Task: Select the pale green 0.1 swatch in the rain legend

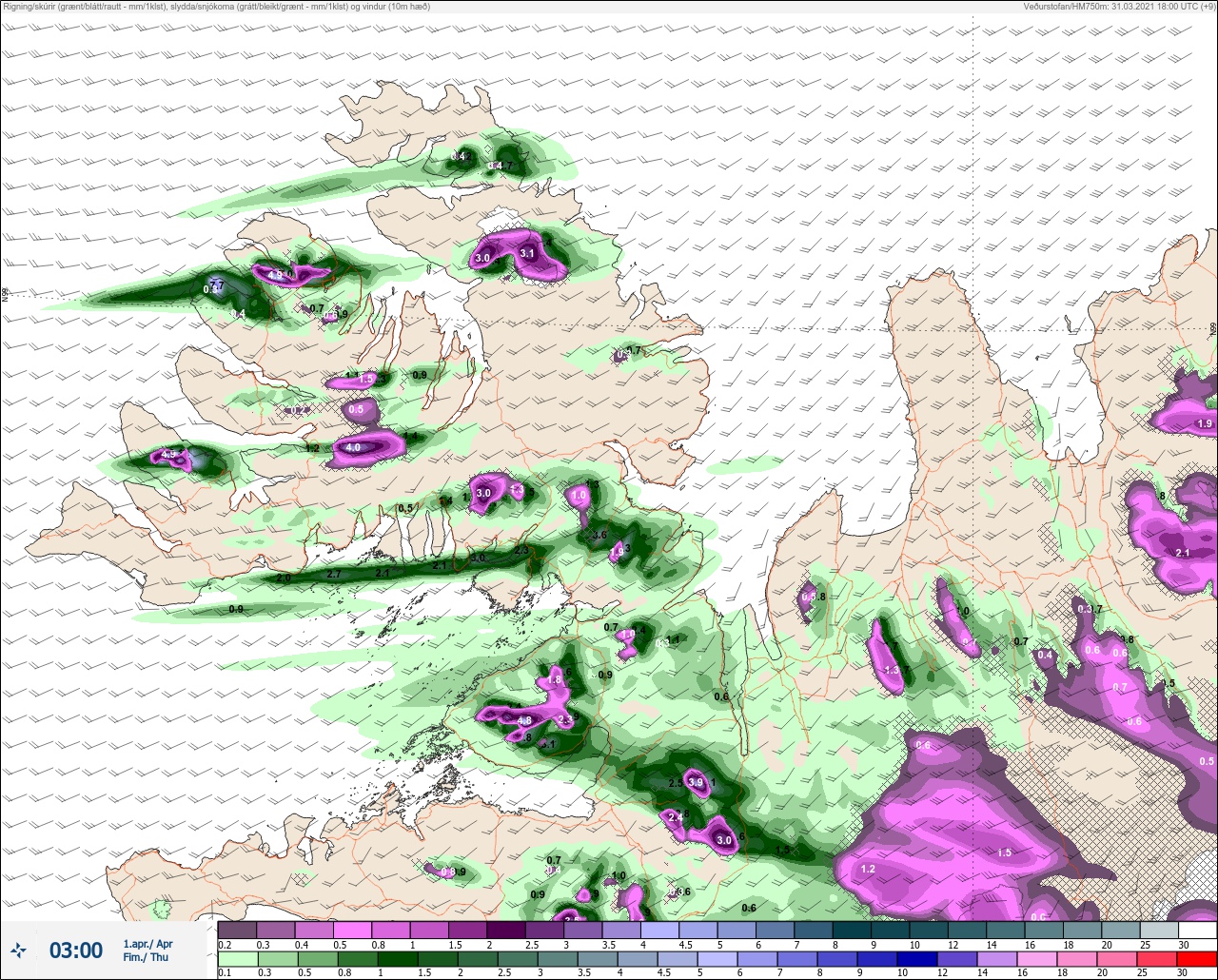Action: click(237, 959)
